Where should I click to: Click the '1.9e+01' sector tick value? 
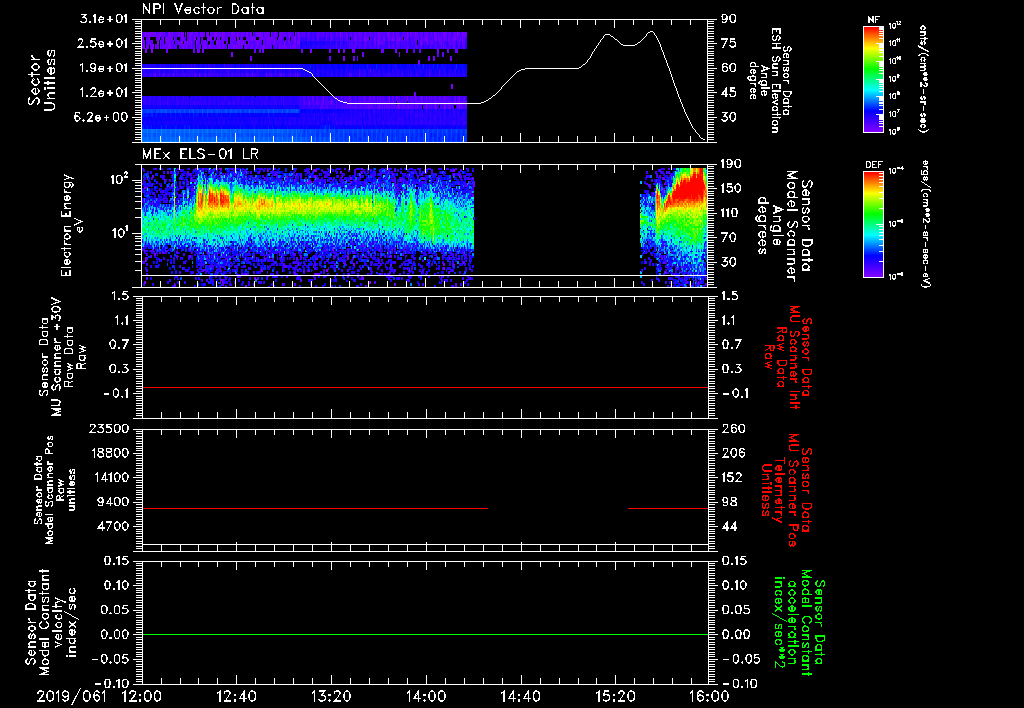[x=104, y=68]
